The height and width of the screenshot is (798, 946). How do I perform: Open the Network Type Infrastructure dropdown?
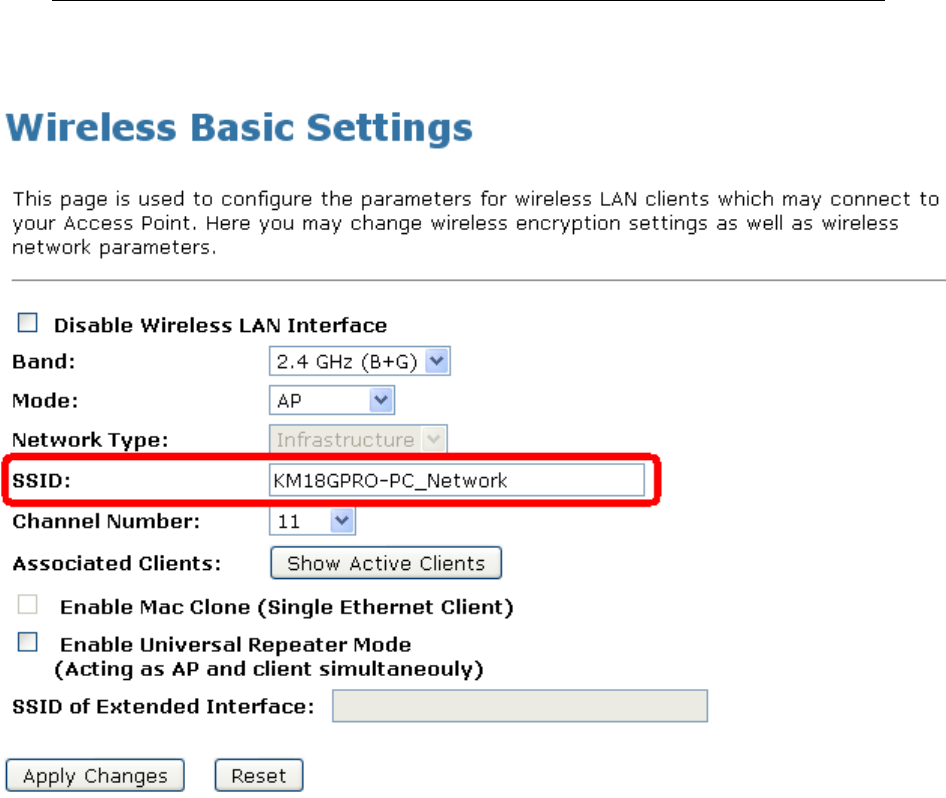tap(358, 440)
